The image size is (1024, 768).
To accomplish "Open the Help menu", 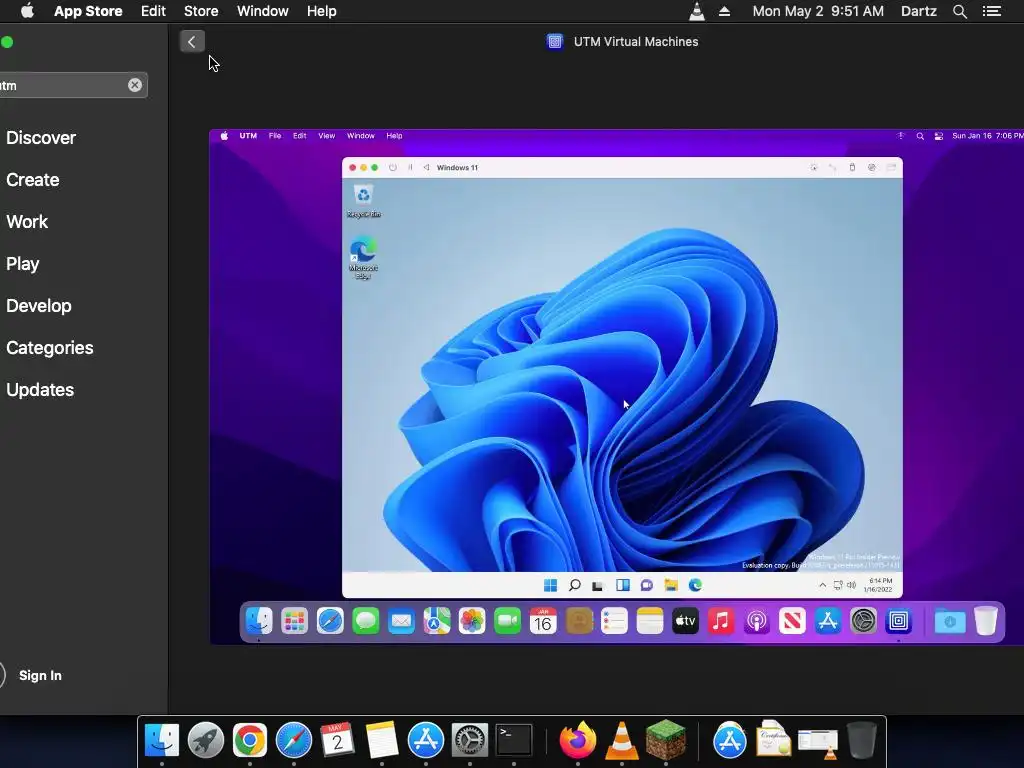I will click(x=322, y=11).
